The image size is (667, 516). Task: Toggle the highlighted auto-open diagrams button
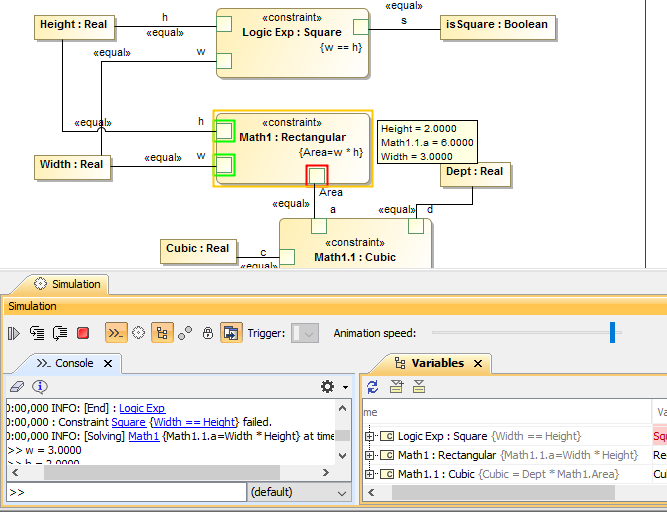(x=231, y=333)
